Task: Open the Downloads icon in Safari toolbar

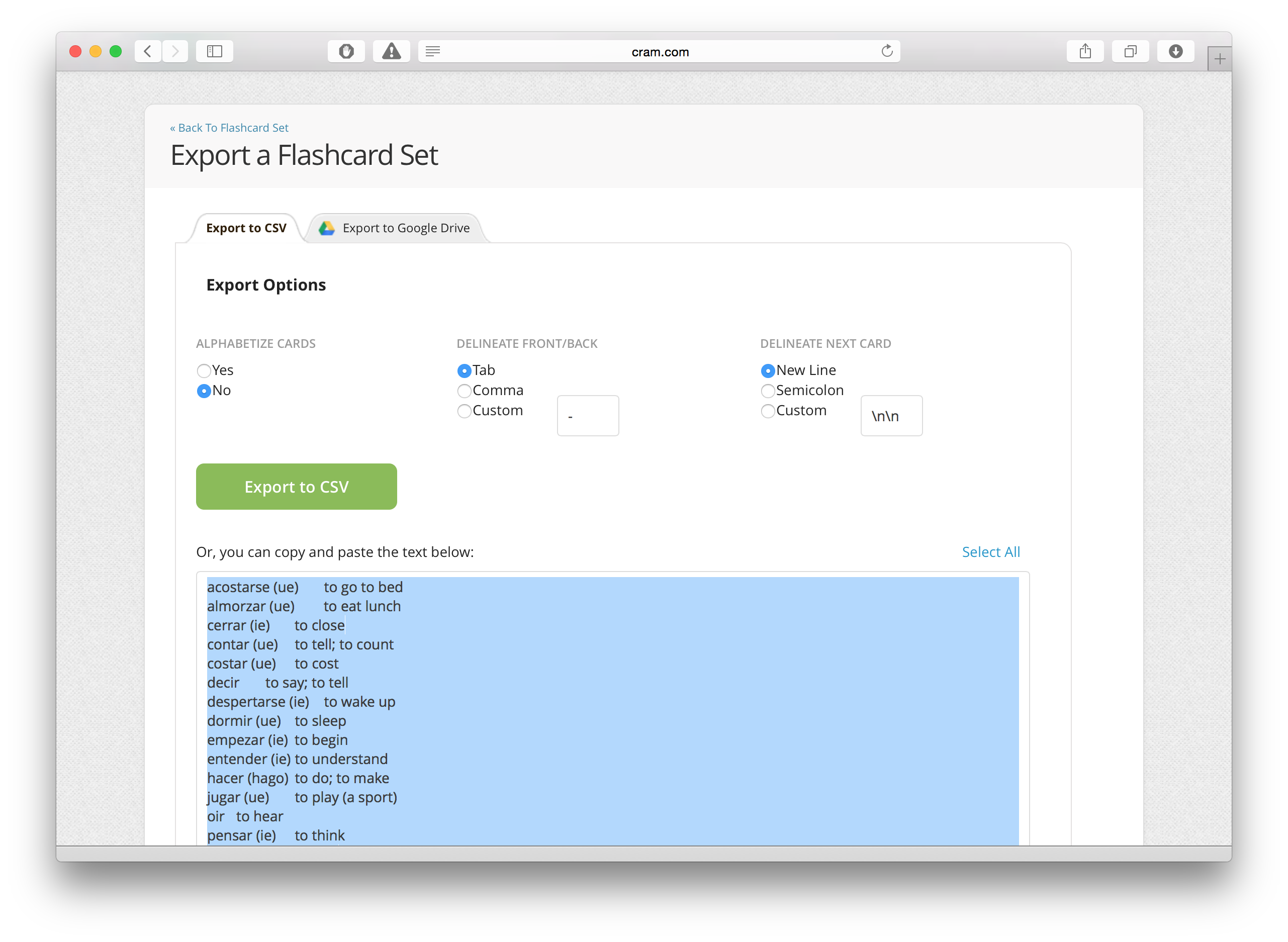Action: [1175, 51]
